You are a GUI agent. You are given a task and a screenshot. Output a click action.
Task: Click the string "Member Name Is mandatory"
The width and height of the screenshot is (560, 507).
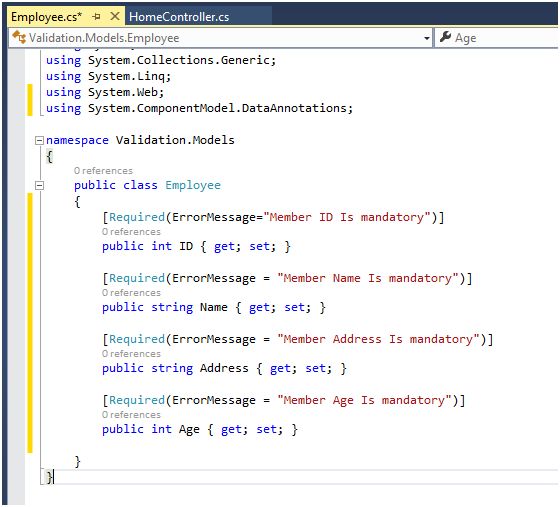click(368, 278)
